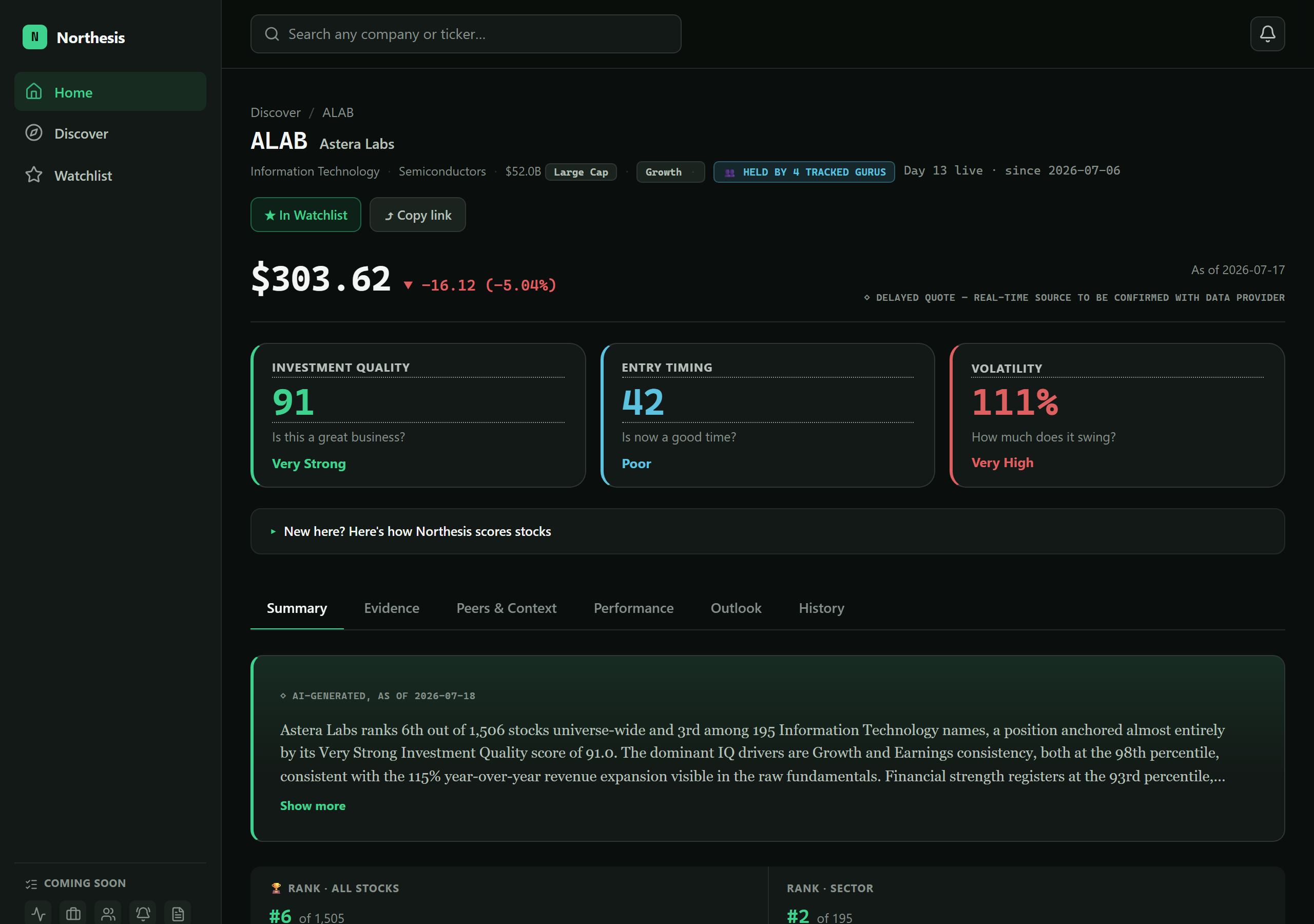Click the delayed quote notice text
This screenshot has height=924, width=1314.
[1074, 298]
